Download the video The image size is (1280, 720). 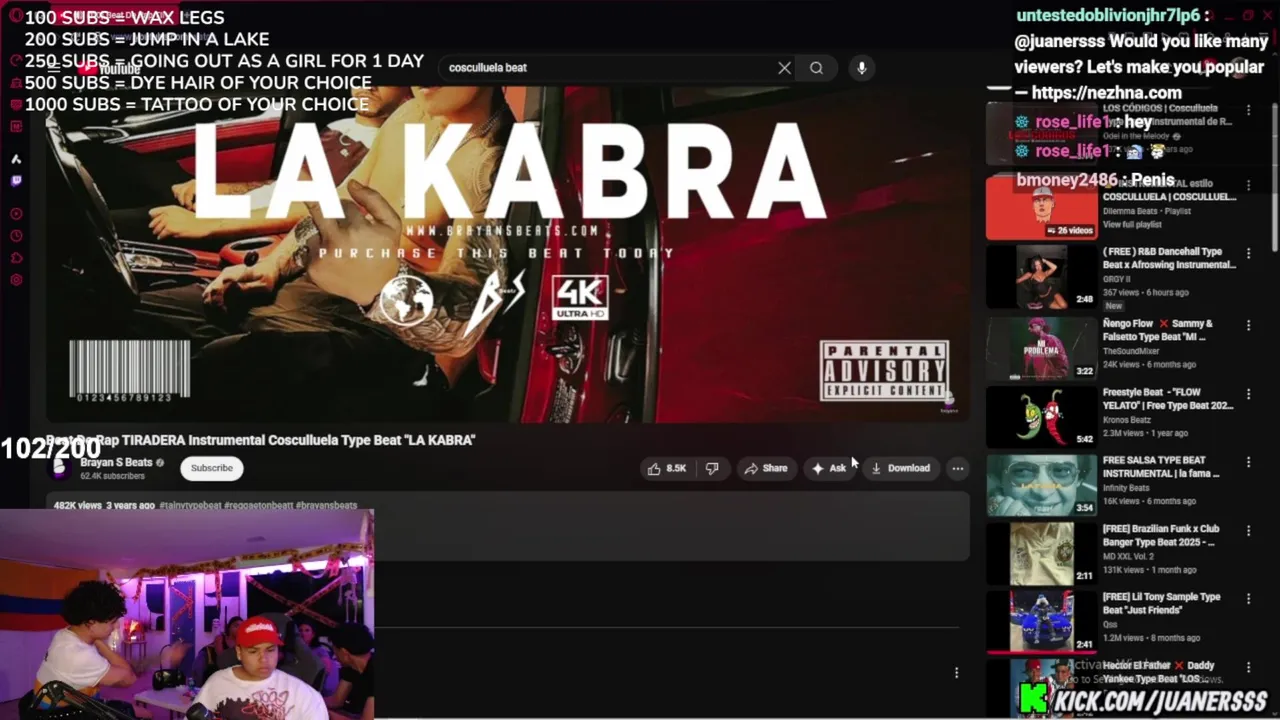tap(900, 468)
